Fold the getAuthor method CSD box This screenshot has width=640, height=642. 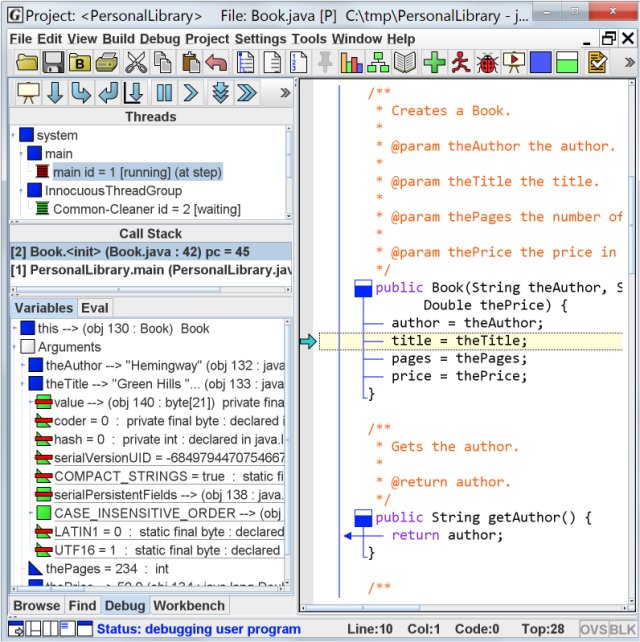(x=363, y=518)
